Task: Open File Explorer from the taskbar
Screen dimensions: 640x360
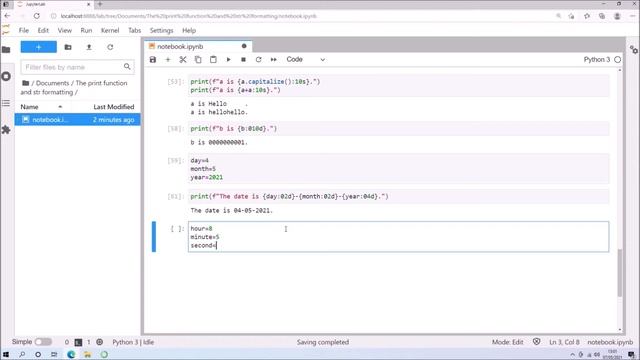Action: click(87, 354)
